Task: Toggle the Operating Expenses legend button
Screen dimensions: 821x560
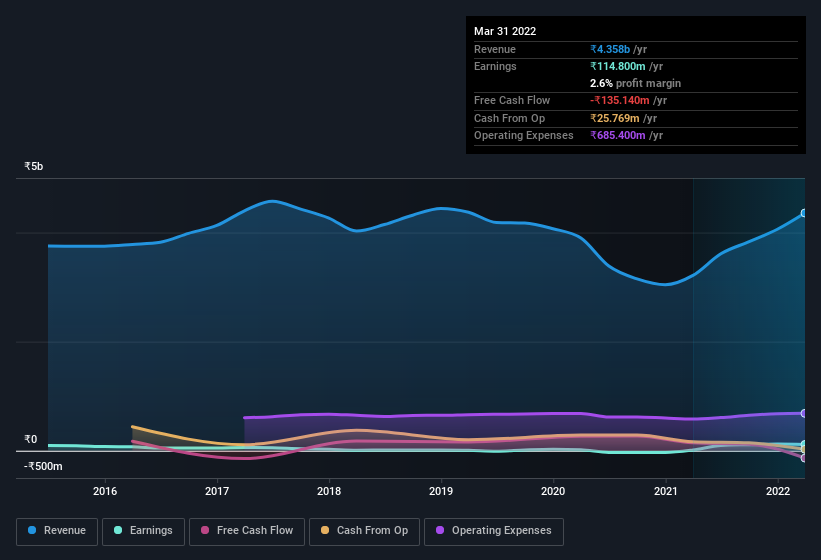Action: 493,531
